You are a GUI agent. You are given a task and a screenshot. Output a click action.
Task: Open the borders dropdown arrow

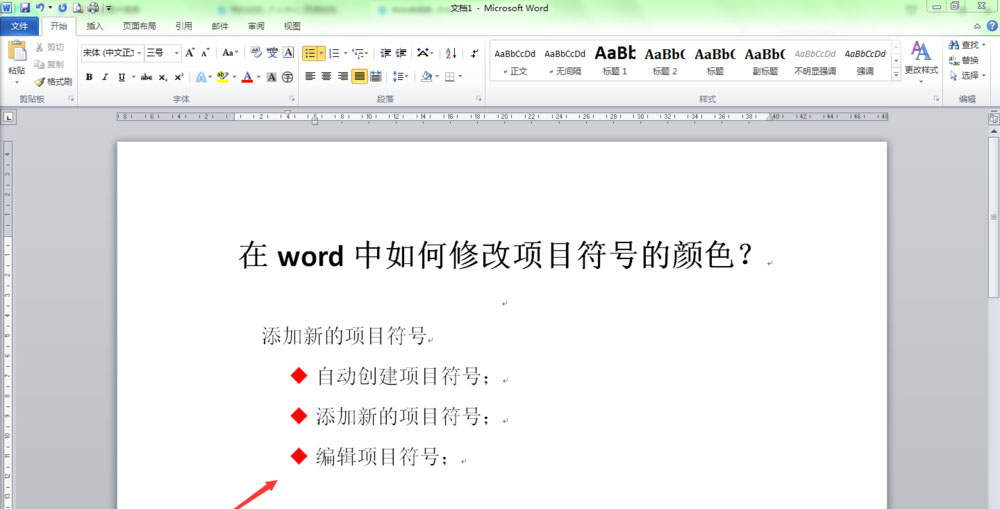click(x=460, y=77)
